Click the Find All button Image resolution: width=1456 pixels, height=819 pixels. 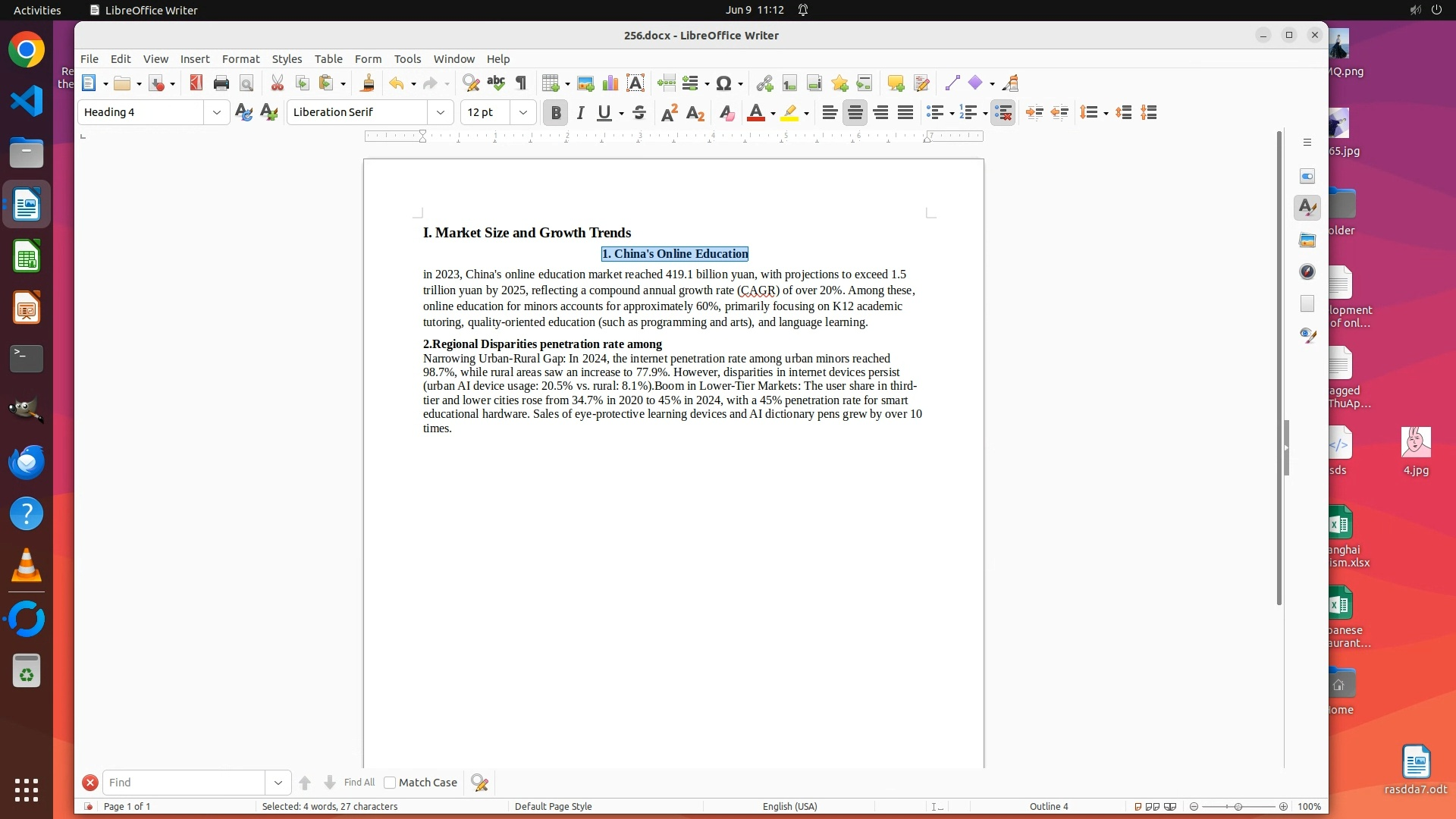coord(359,783)
